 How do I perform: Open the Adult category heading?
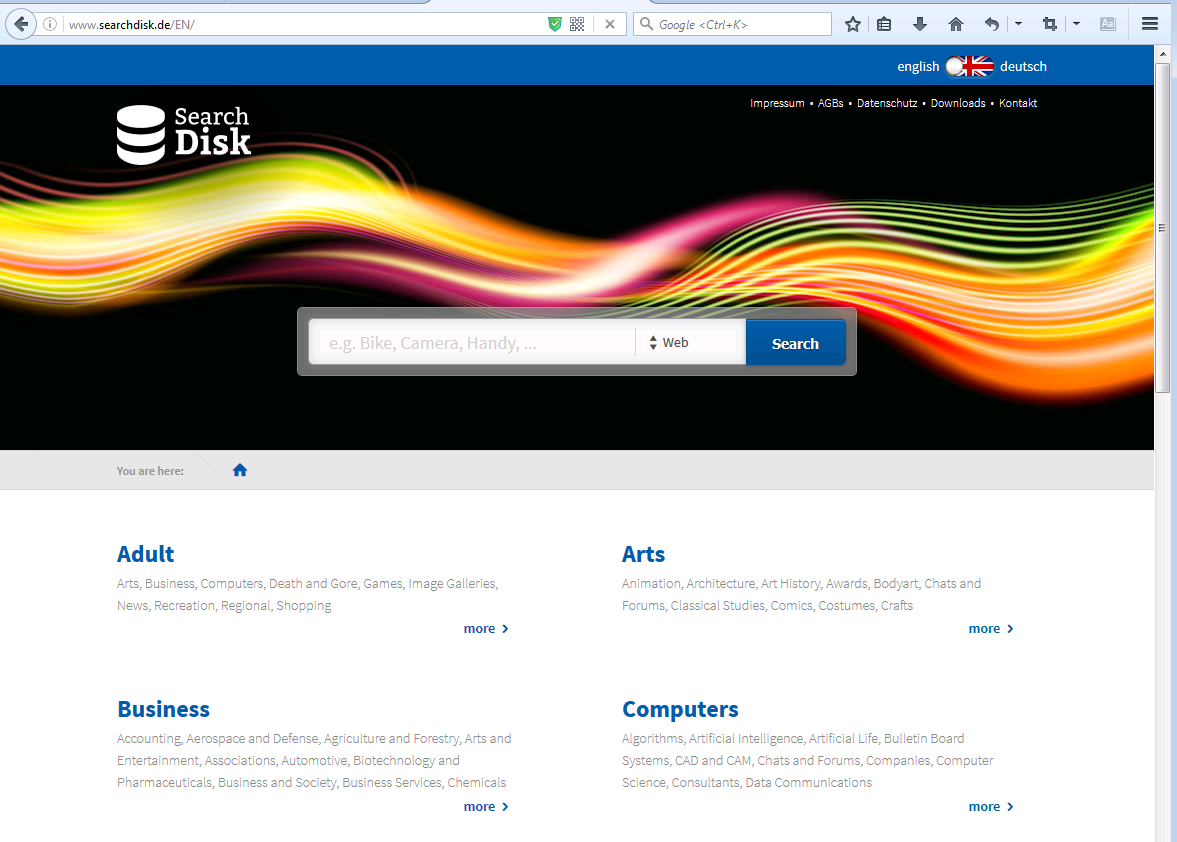146,554
